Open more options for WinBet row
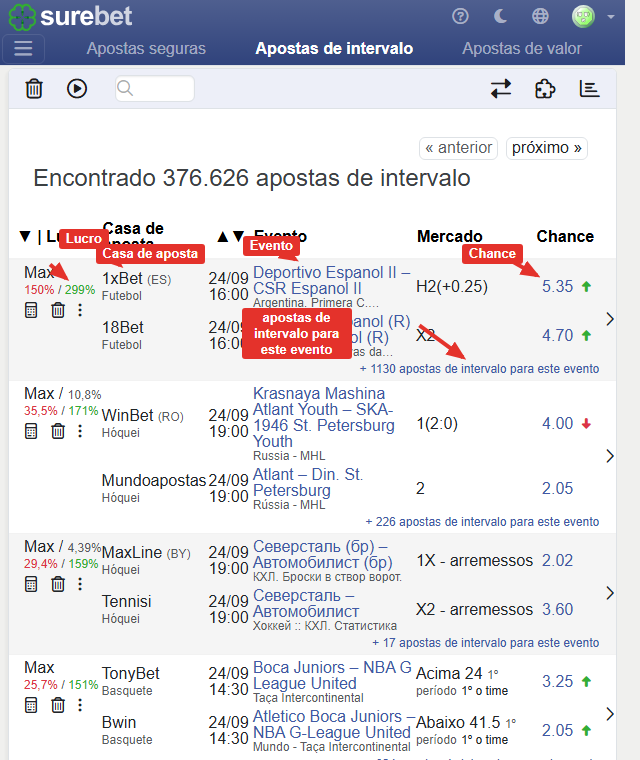The height and width of the screenshot is (760, 640). tap(80, 431)
